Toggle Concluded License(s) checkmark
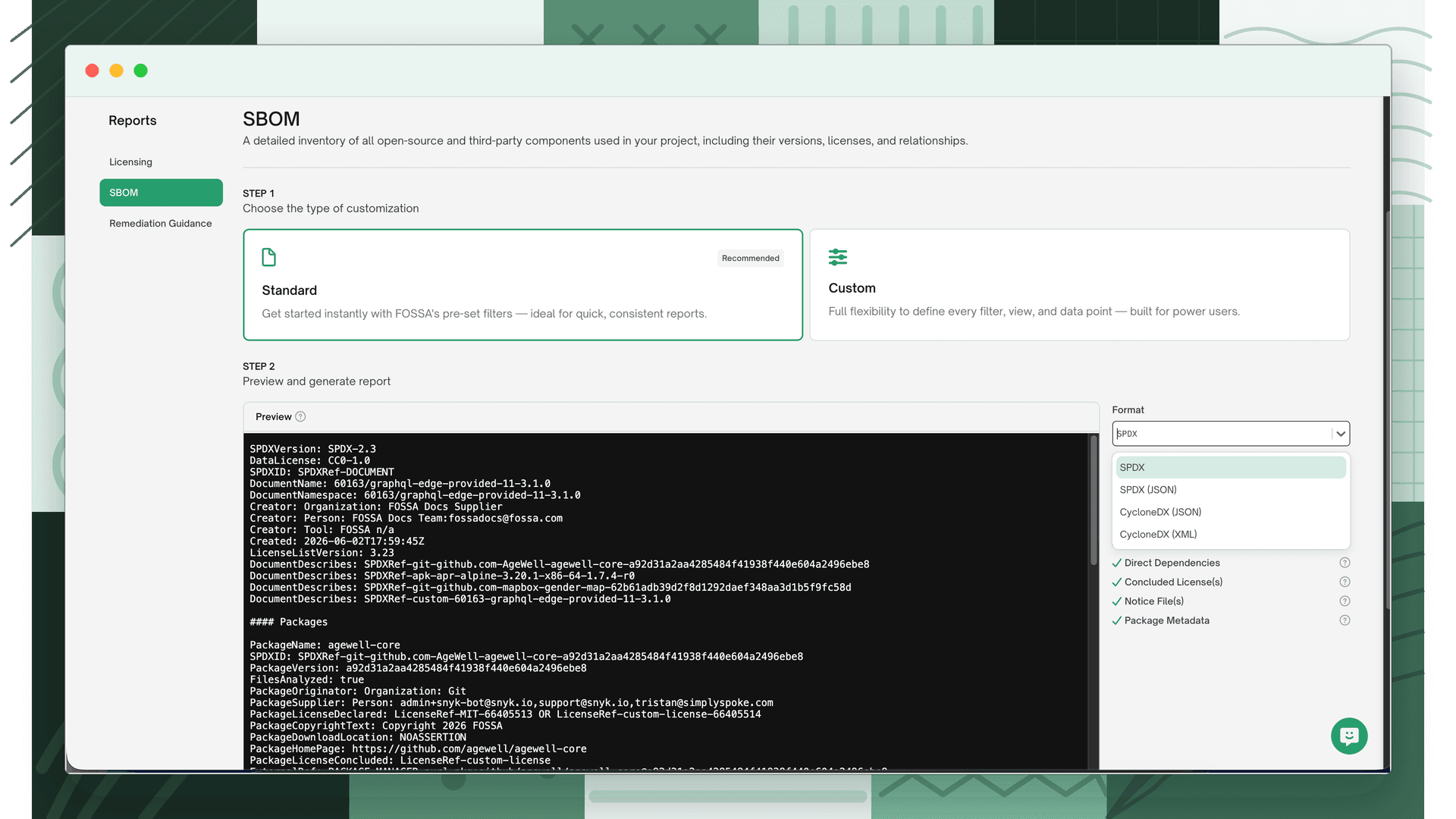 pos(1116,582)
